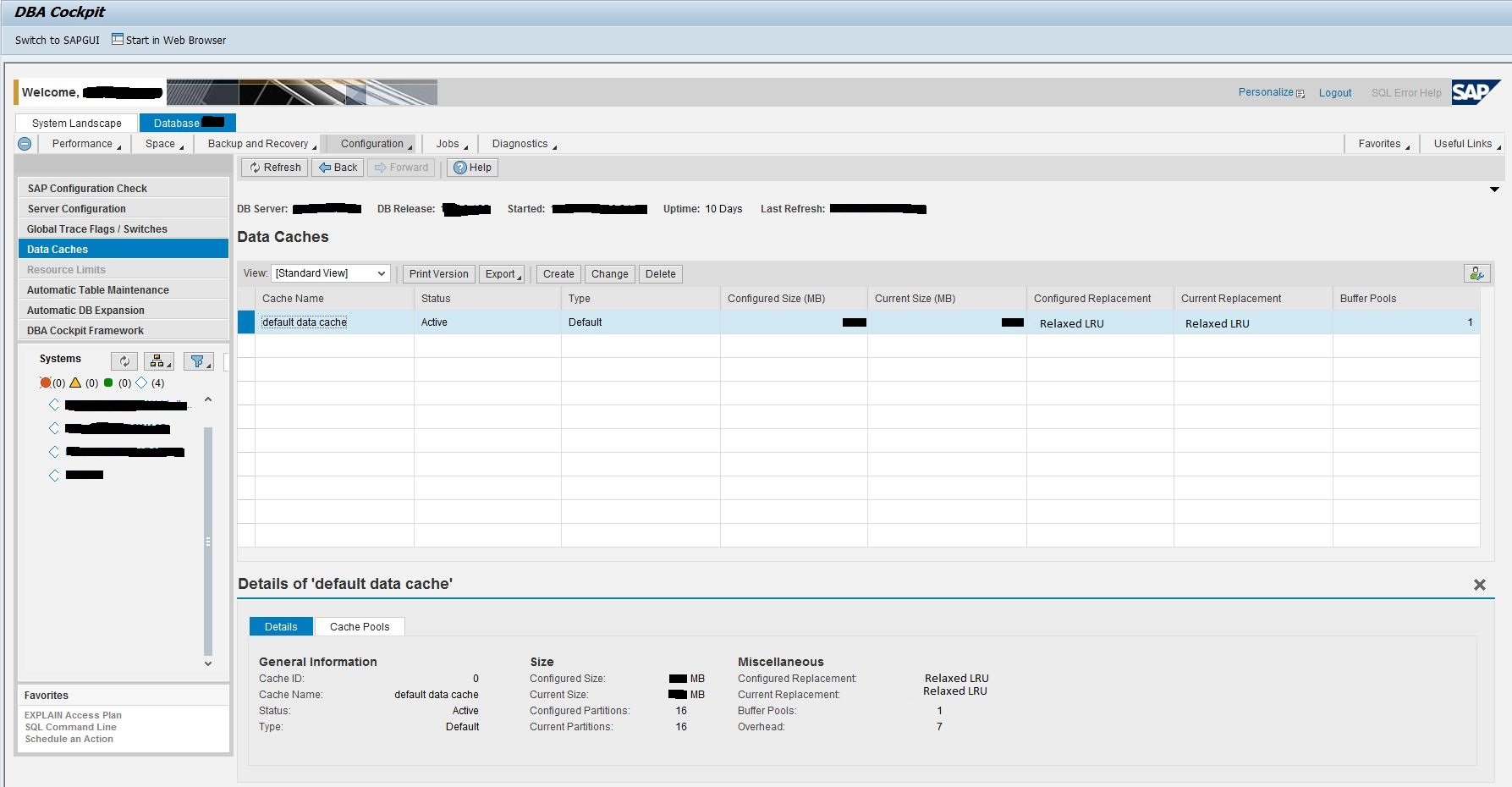
Task: Open table personalization settings icon
Action: pos(1476,273)
